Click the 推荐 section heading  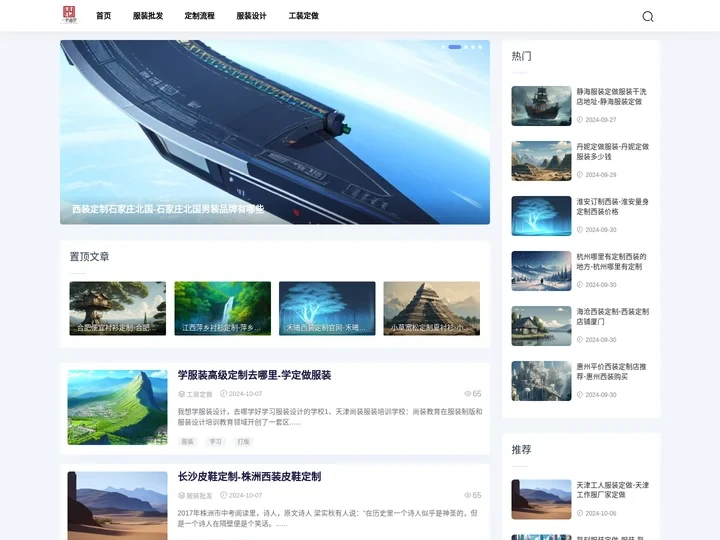tap(522, 450)
